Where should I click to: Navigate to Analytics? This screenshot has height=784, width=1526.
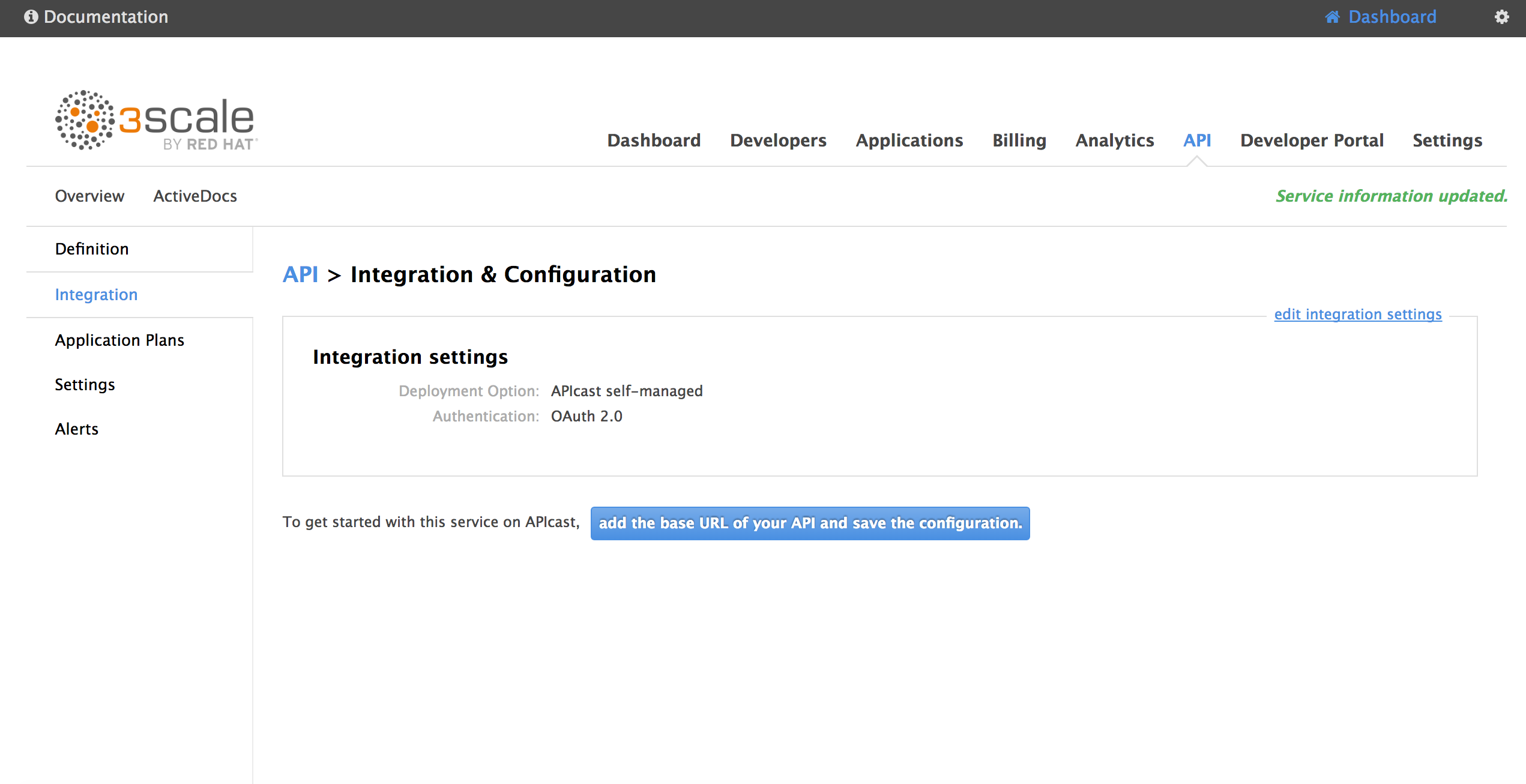point(1114,140)
